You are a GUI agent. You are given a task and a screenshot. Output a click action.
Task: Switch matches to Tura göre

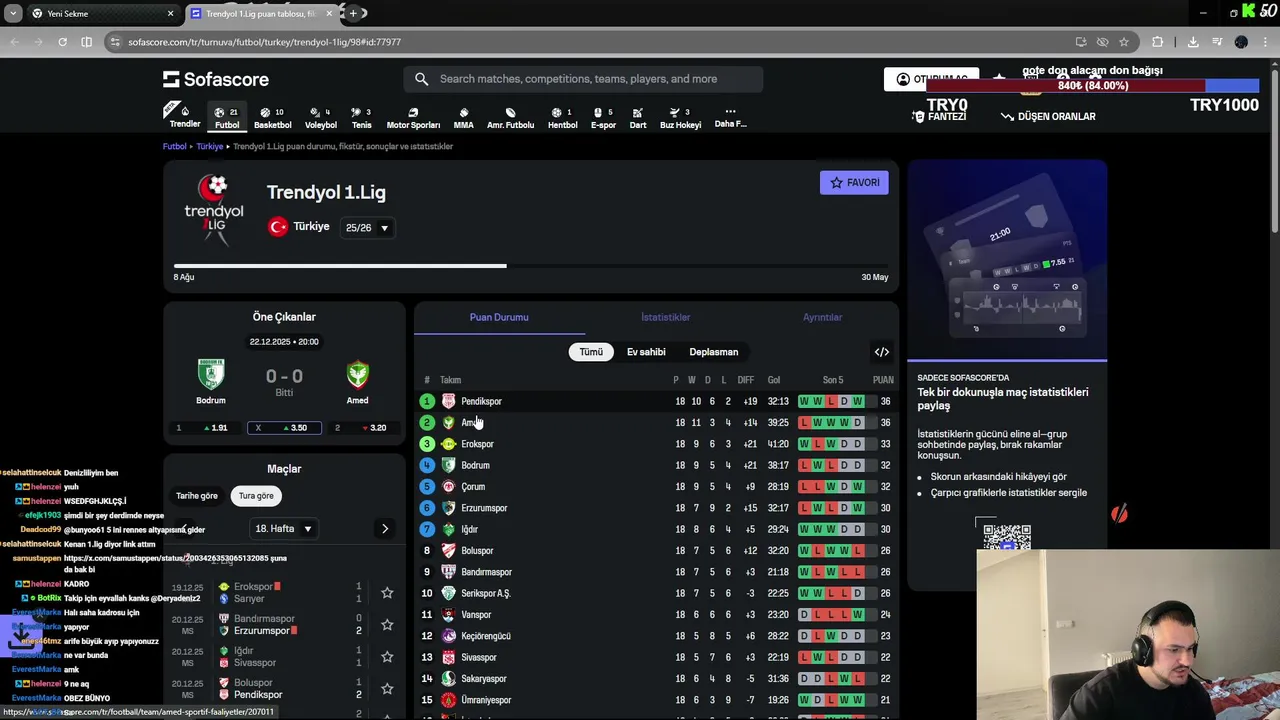tap(256, 496)
